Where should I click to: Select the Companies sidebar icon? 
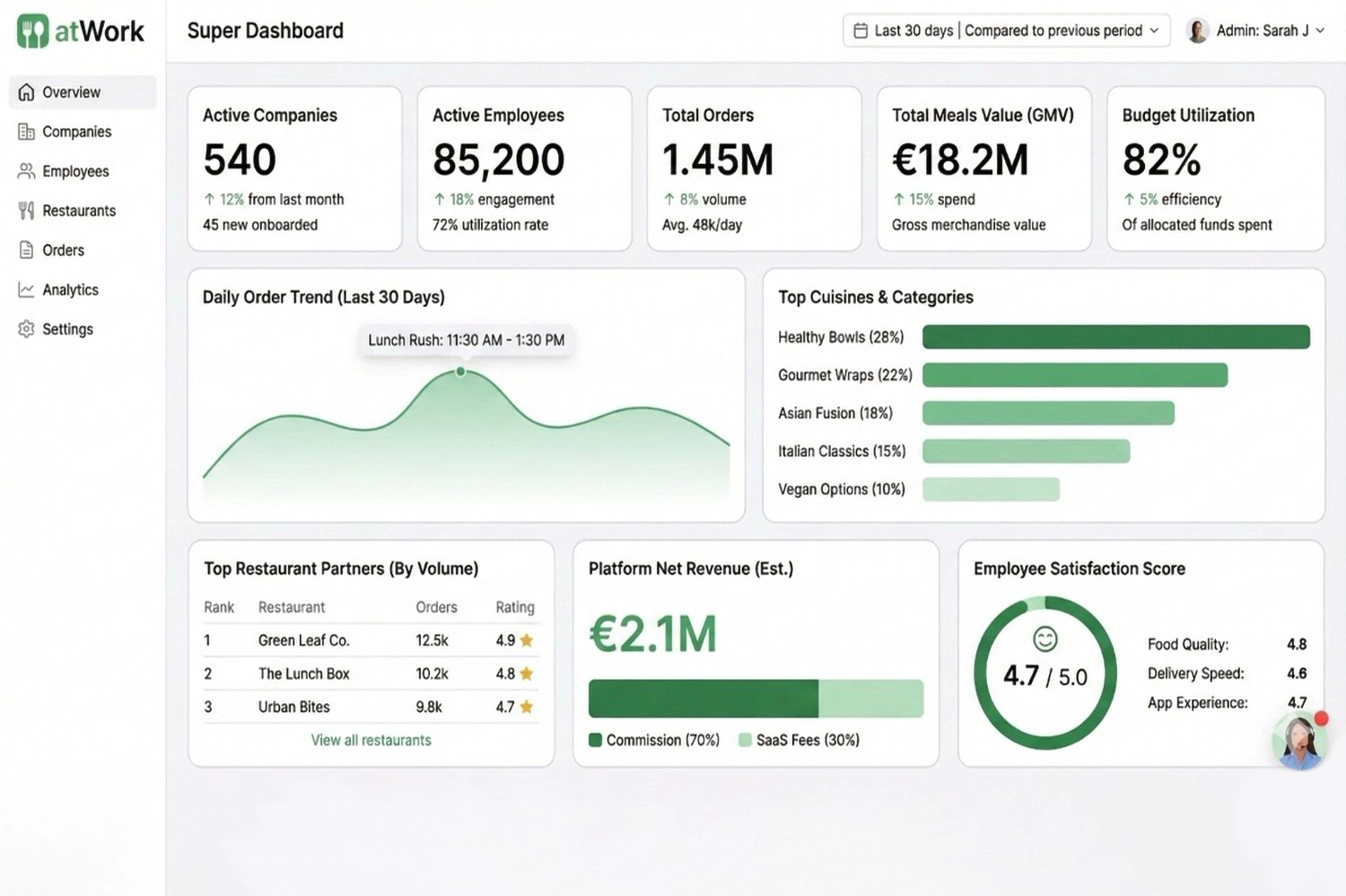(26, 131)
